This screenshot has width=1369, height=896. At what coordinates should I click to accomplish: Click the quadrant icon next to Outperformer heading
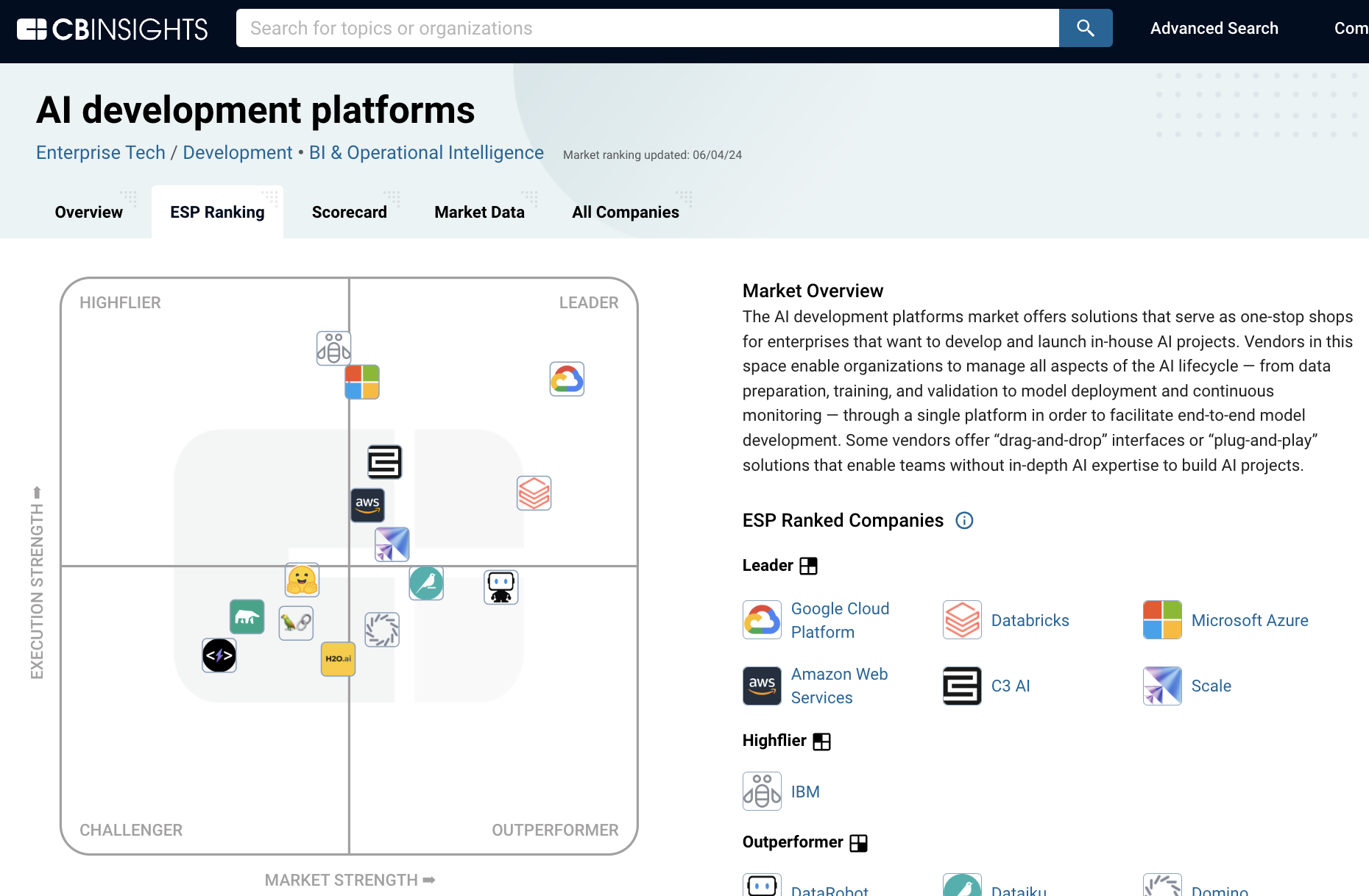tap(858, 843)
